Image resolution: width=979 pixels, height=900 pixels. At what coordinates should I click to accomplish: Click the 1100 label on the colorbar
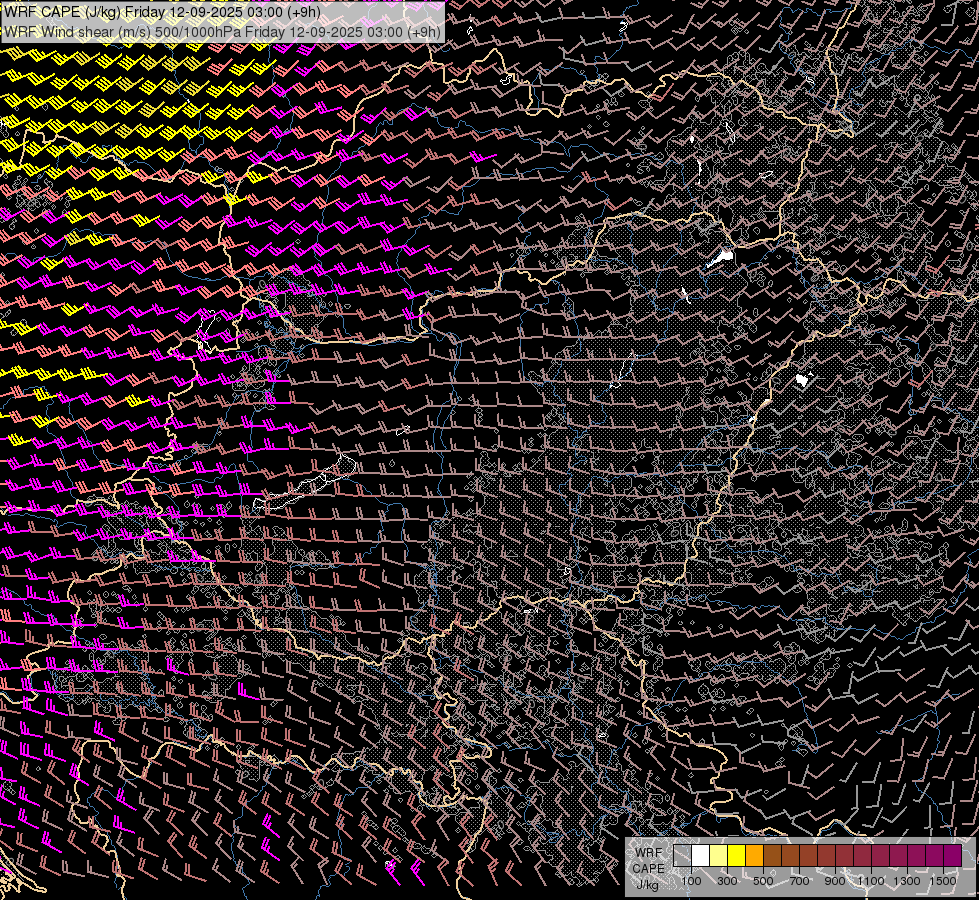click(871, 881)
